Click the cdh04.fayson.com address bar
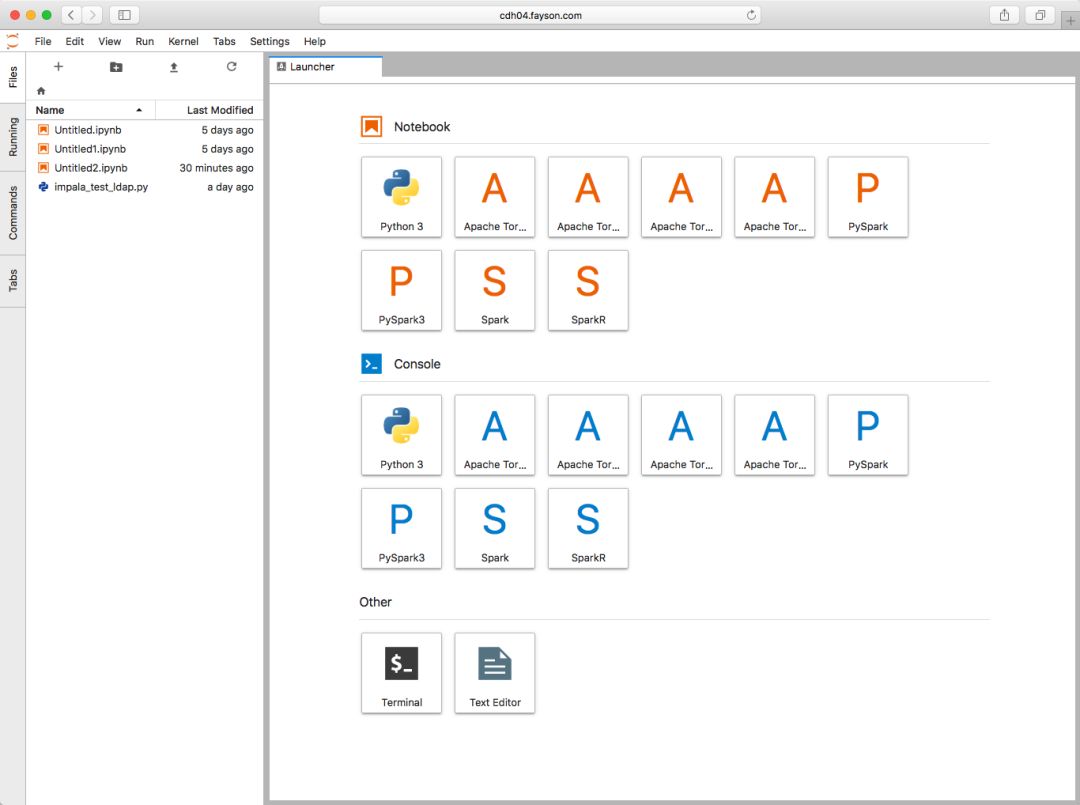Screen dimensions: 1080x805 (x=540, y=15)
